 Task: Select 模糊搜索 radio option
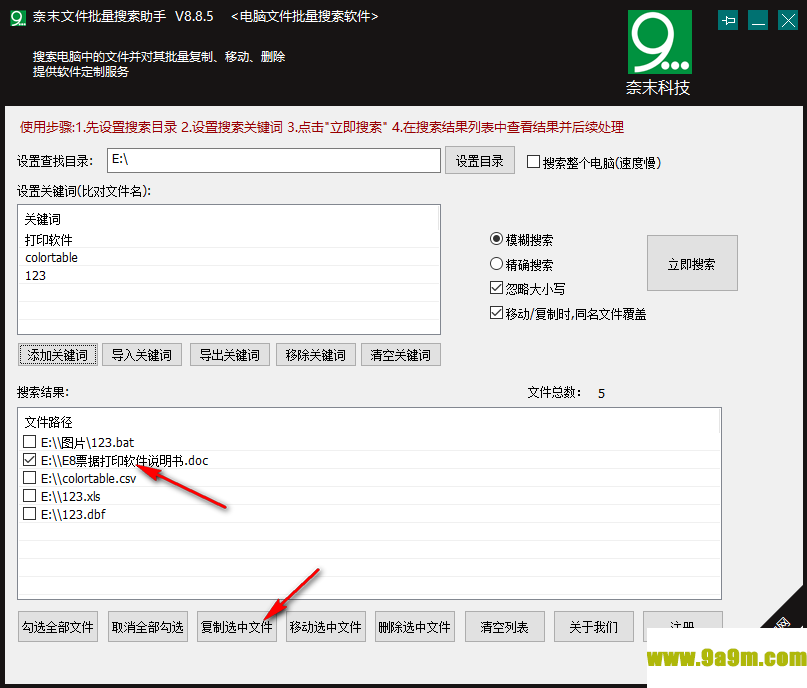pyautogui.click(x=496, y=239)
